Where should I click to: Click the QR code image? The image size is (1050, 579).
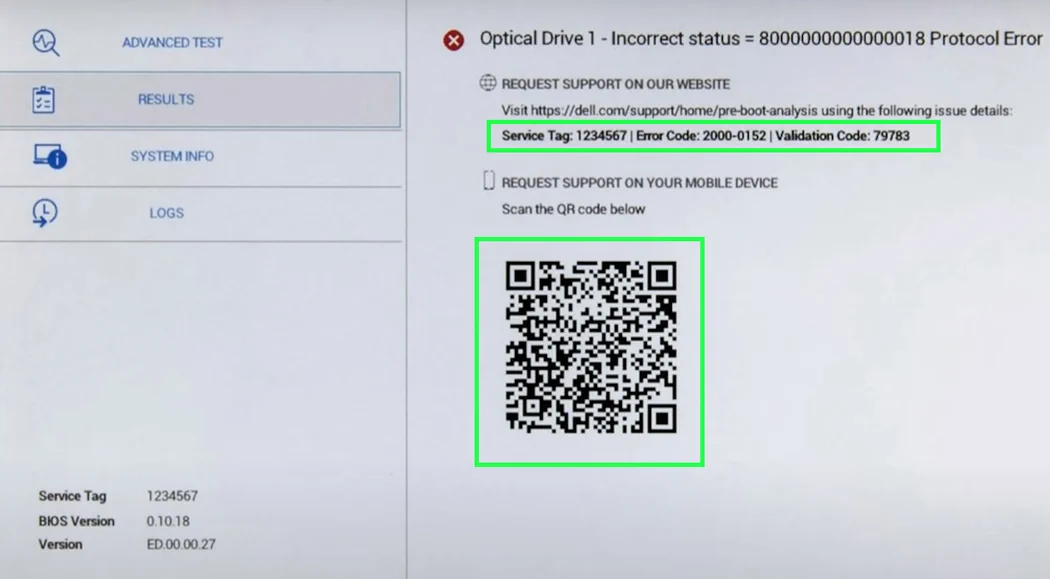(x=591, y=347)
